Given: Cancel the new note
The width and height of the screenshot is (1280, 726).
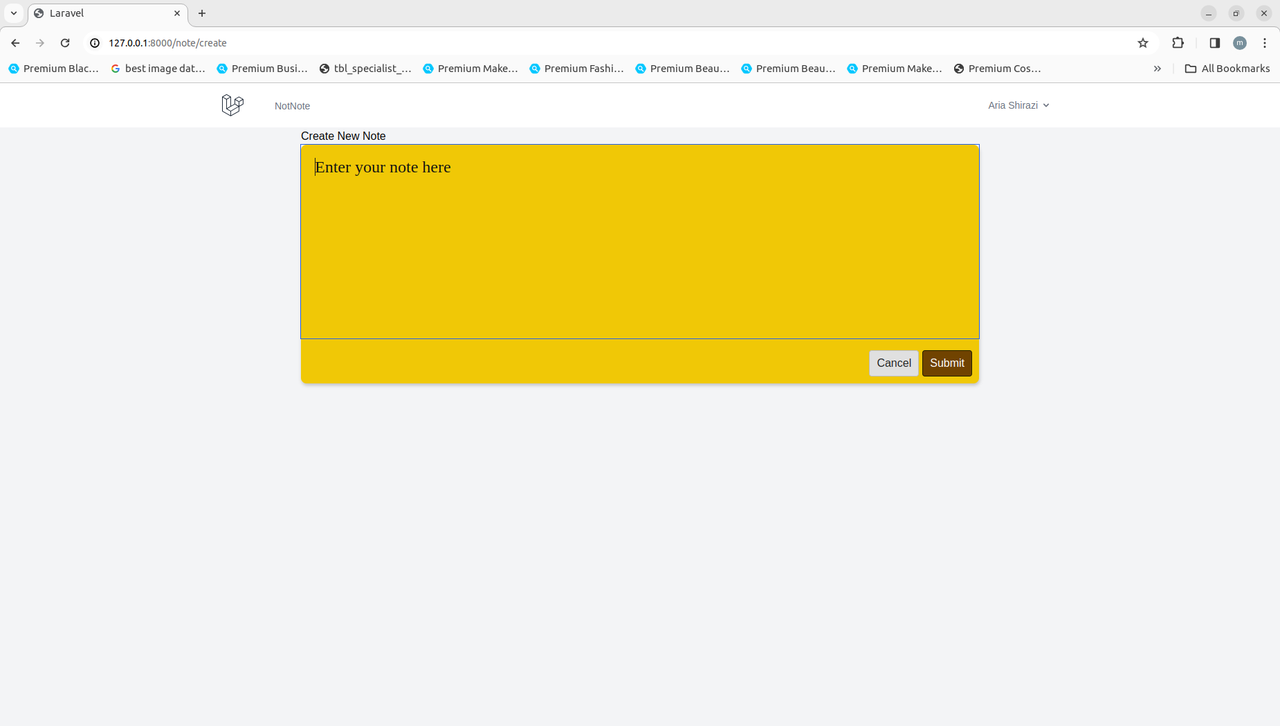Looking at the screenshot, I should point(894,363).
